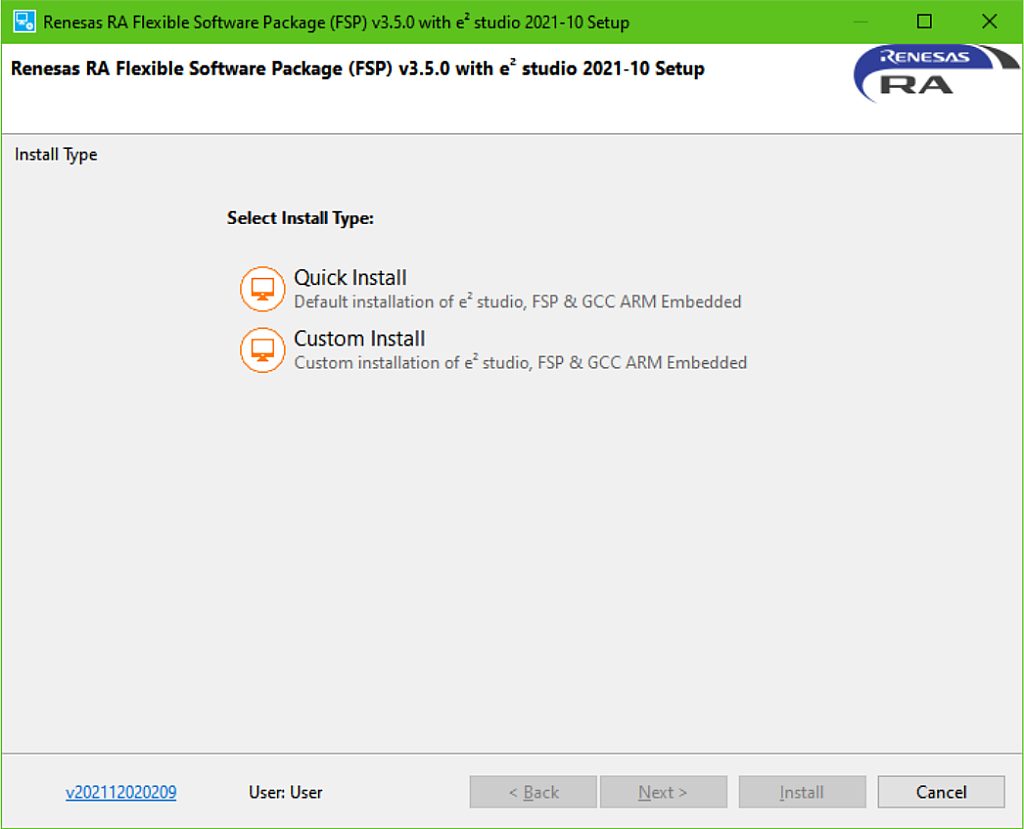Select the Custom Install option

(358, 339)
